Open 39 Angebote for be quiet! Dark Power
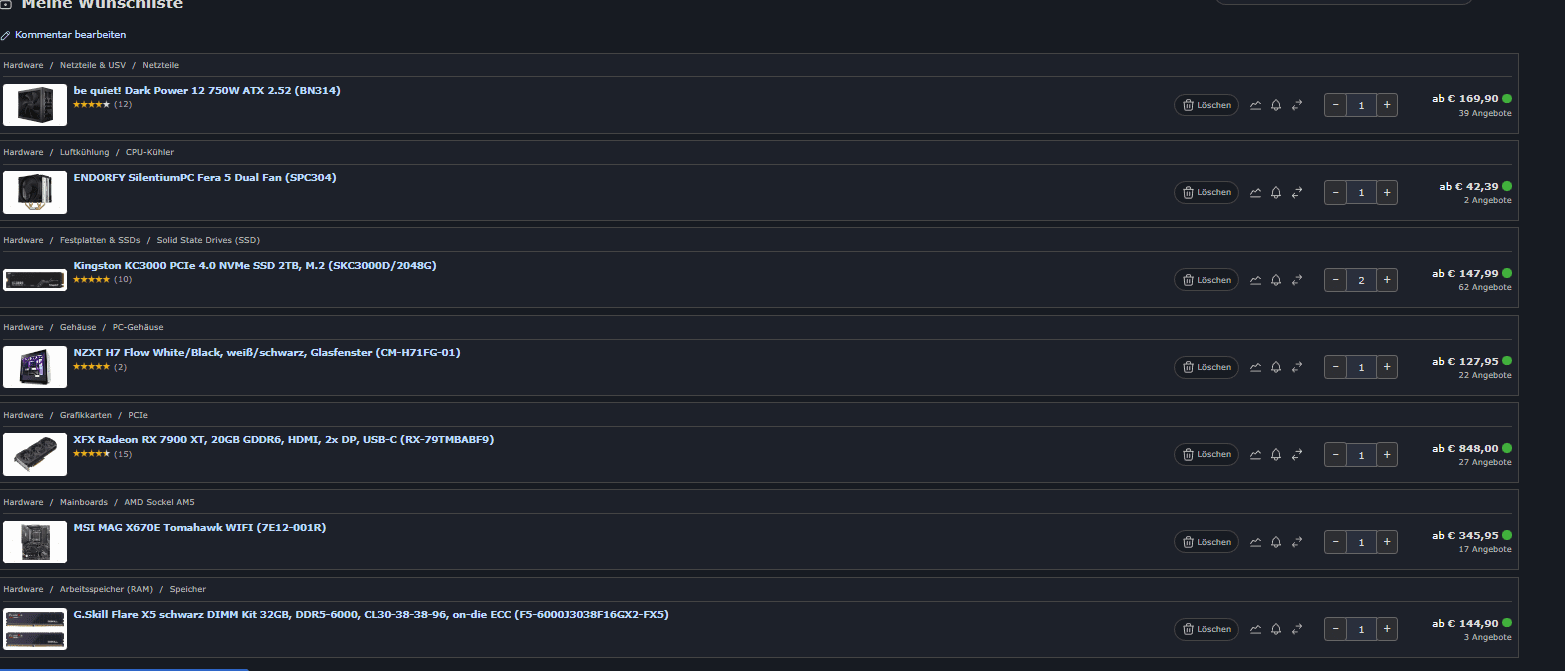 [x=1484, y=113]
